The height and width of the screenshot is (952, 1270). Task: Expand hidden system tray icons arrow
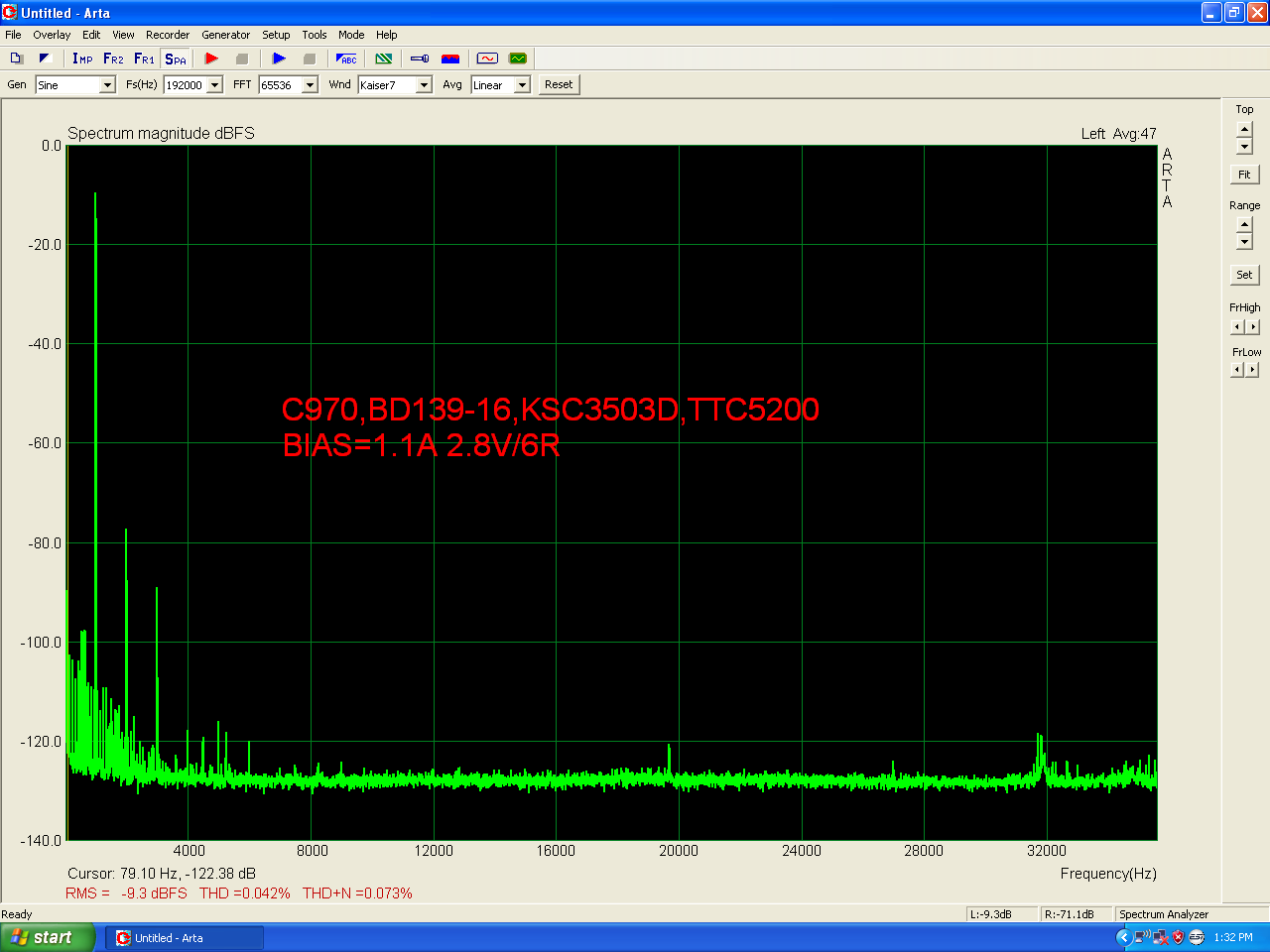tap(1123, 937)
